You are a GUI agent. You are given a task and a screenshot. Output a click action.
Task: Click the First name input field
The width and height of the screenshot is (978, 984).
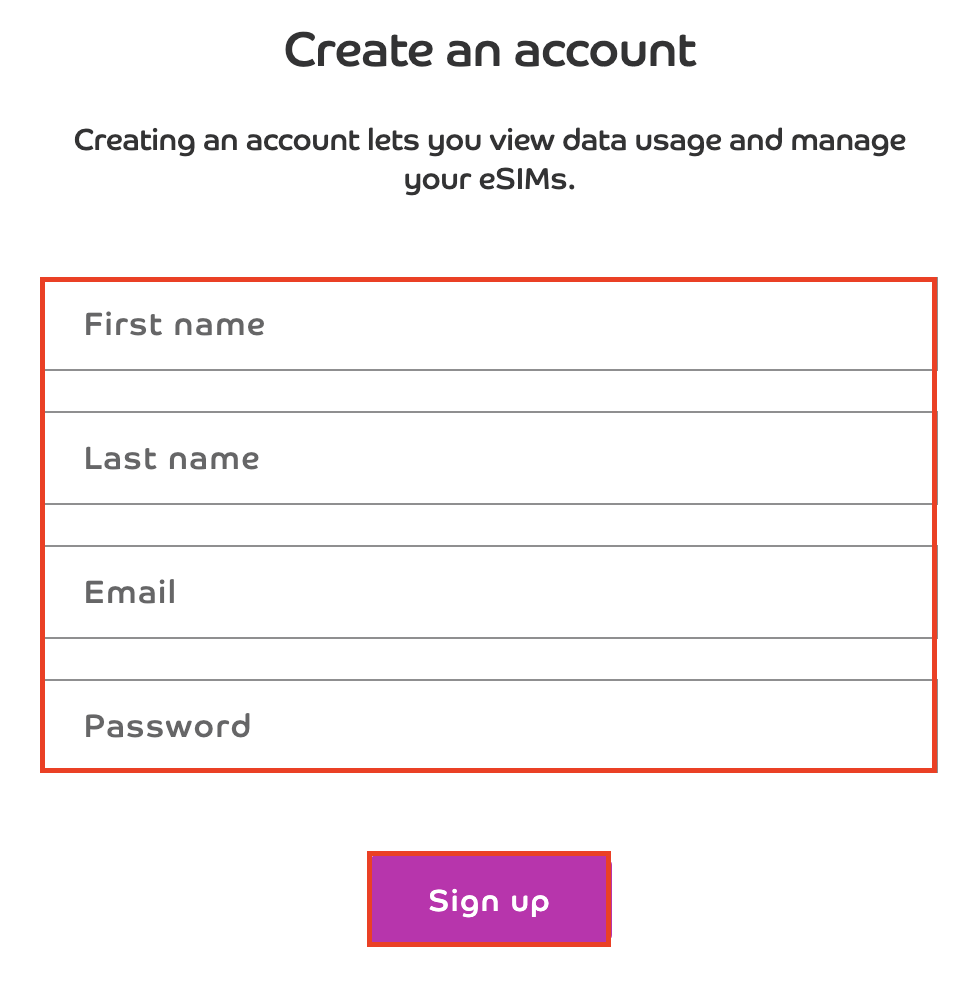488,326
